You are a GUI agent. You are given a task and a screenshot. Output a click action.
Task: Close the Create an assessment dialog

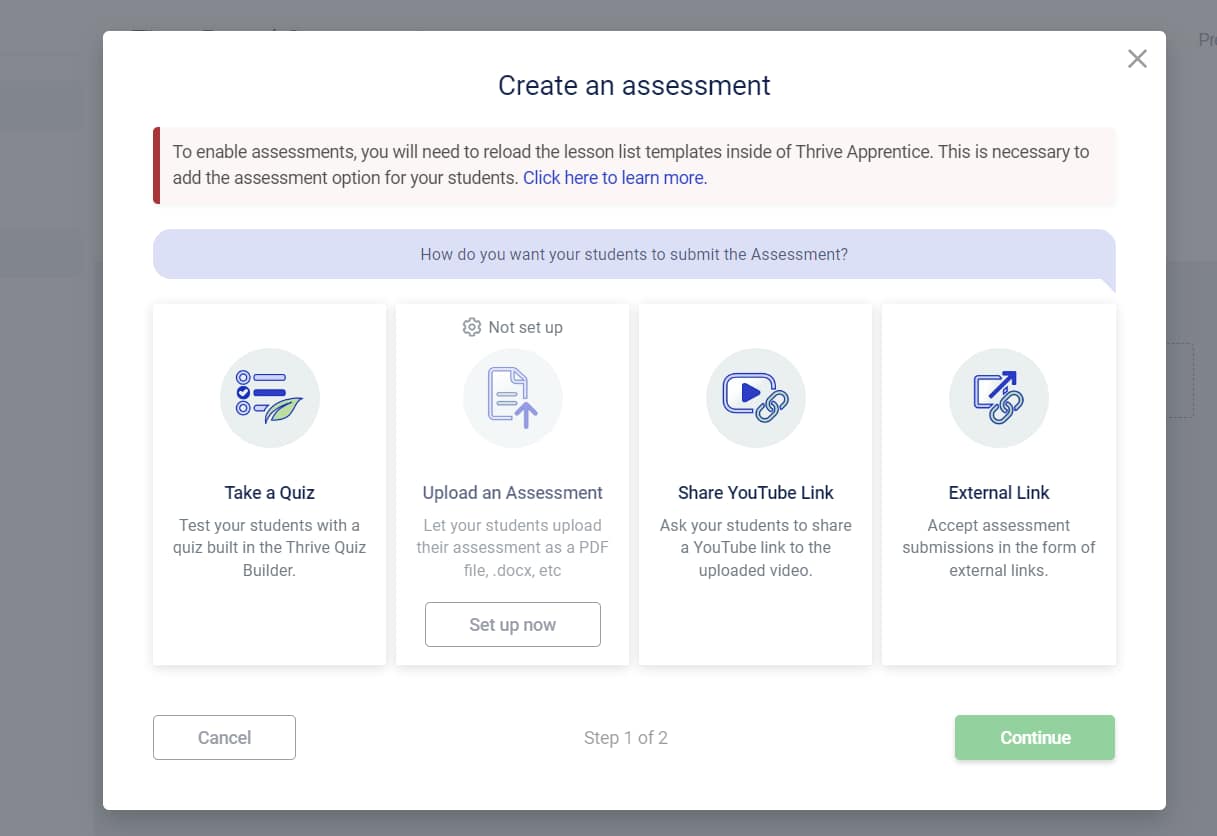point(1137,58)
